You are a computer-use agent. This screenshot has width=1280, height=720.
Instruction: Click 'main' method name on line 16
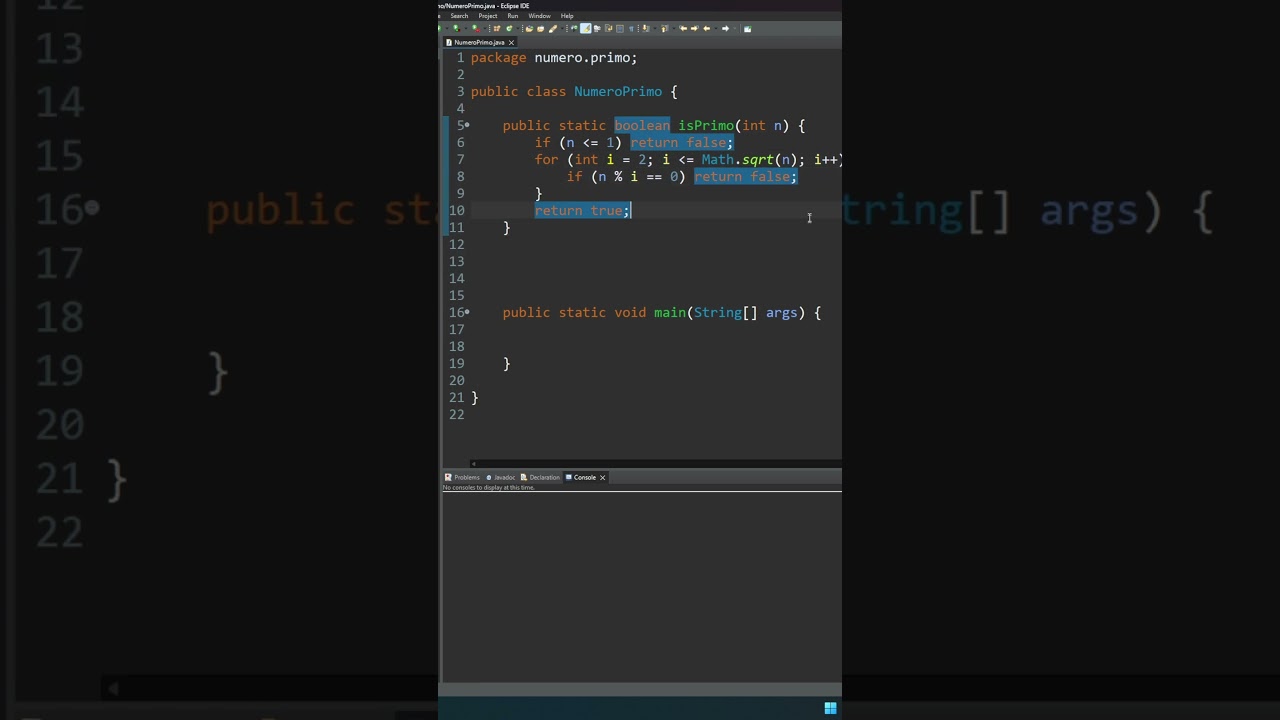[670, 313]
